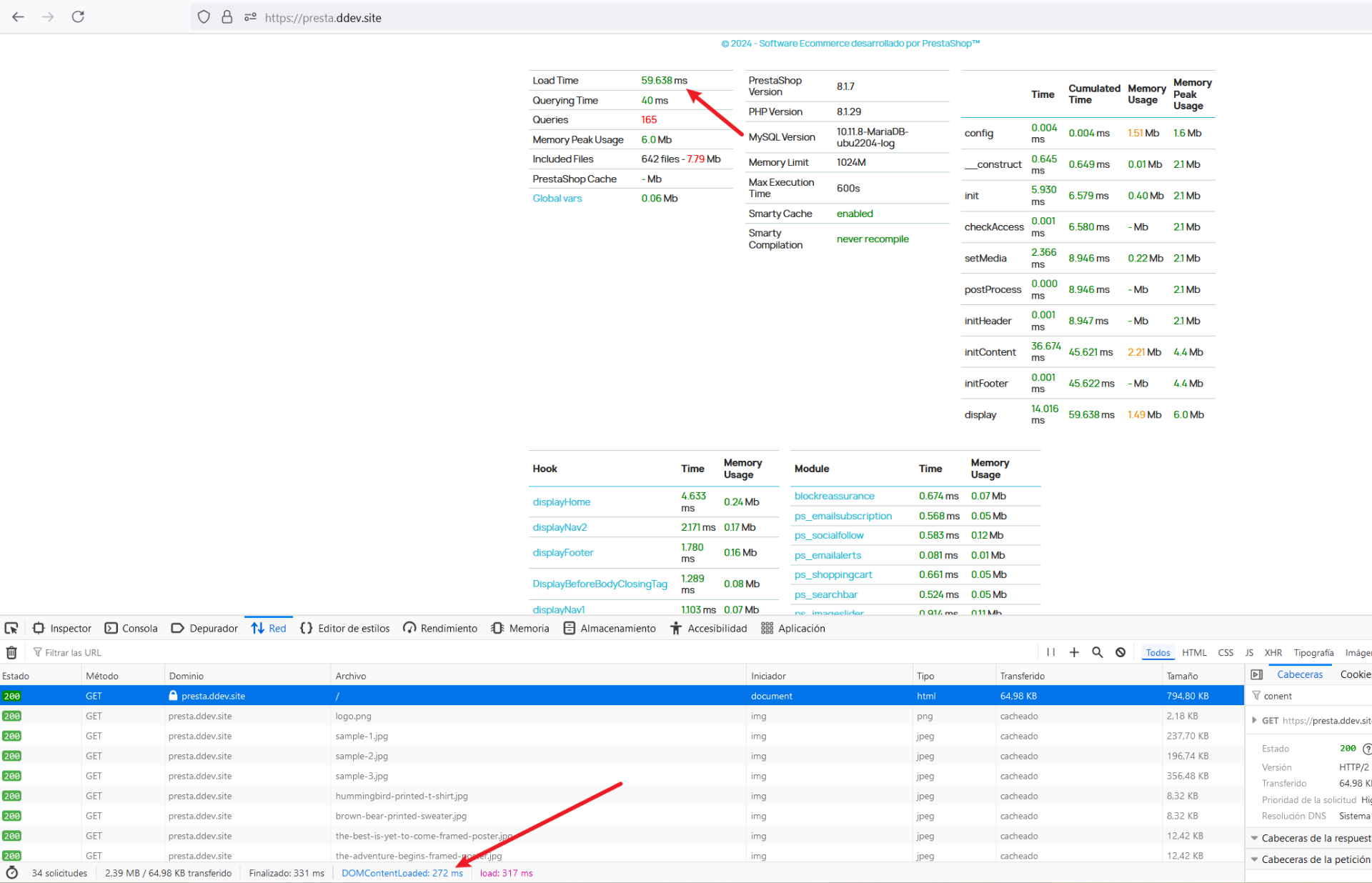Select the XHR request type filter
This screenshot has height=883, width=1372.
(x=1273, y=653)
